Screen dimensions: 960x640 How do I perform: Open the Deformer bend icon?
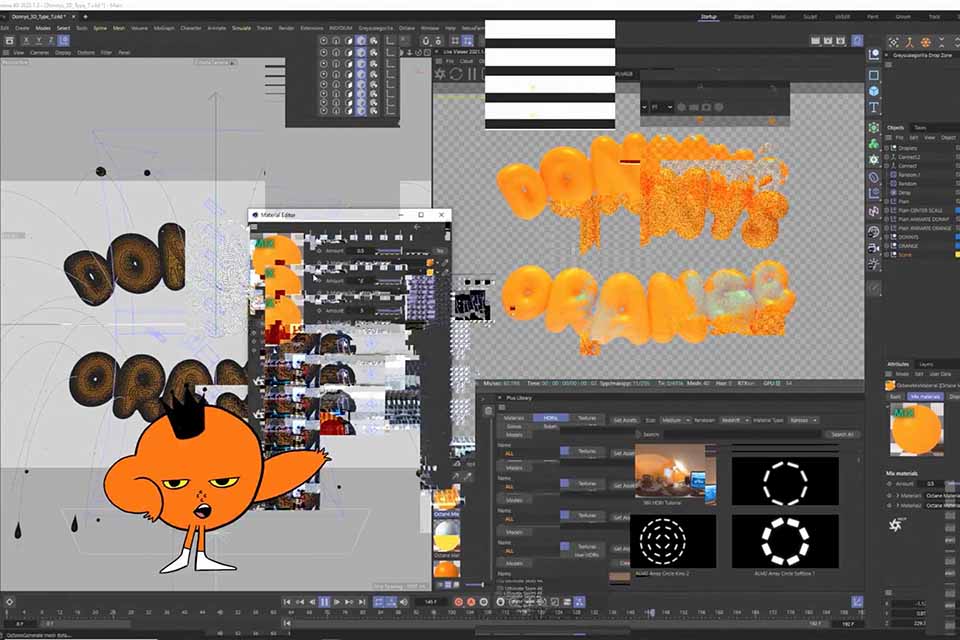[x=874, y=178]
